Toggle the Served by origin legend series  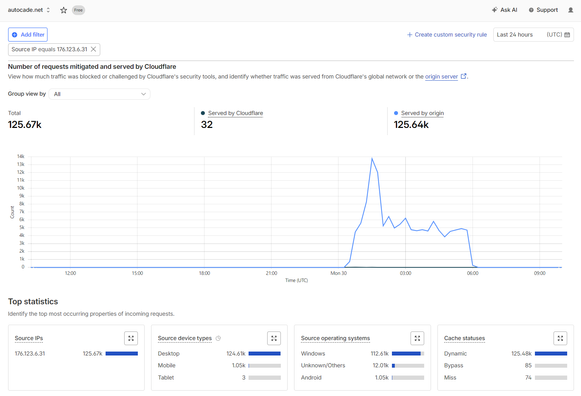(x=422, y=113)
